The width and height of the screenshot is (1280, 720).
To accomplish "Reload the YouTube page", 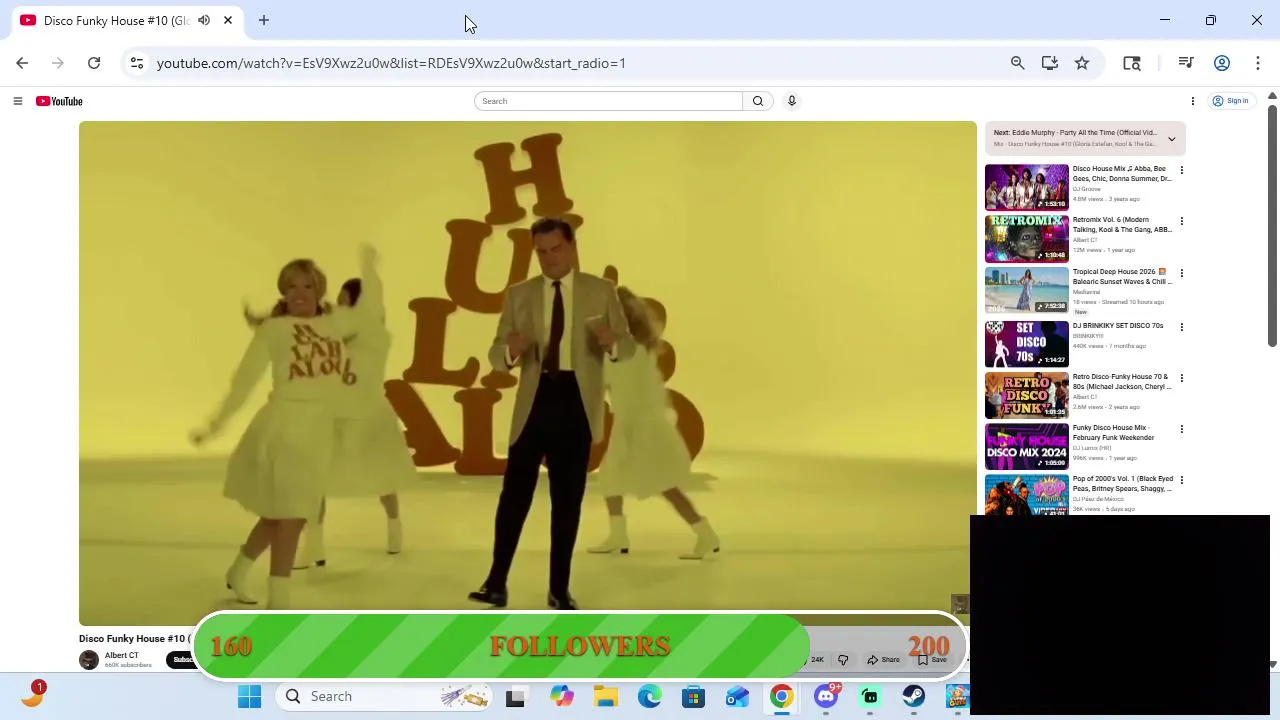I will [x=94, y=63].
